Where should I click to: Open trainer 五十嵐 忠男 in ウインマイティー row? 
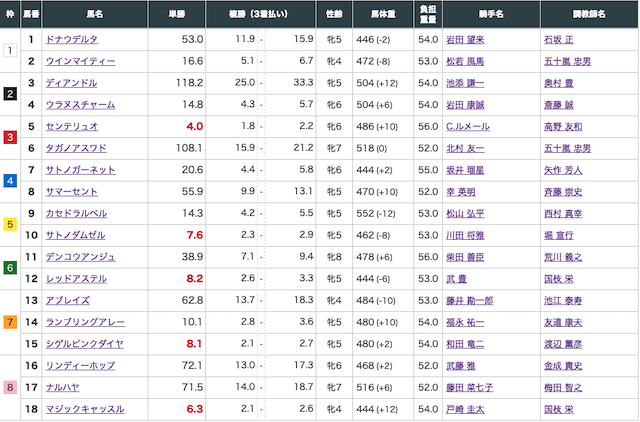tap(567, 61)
